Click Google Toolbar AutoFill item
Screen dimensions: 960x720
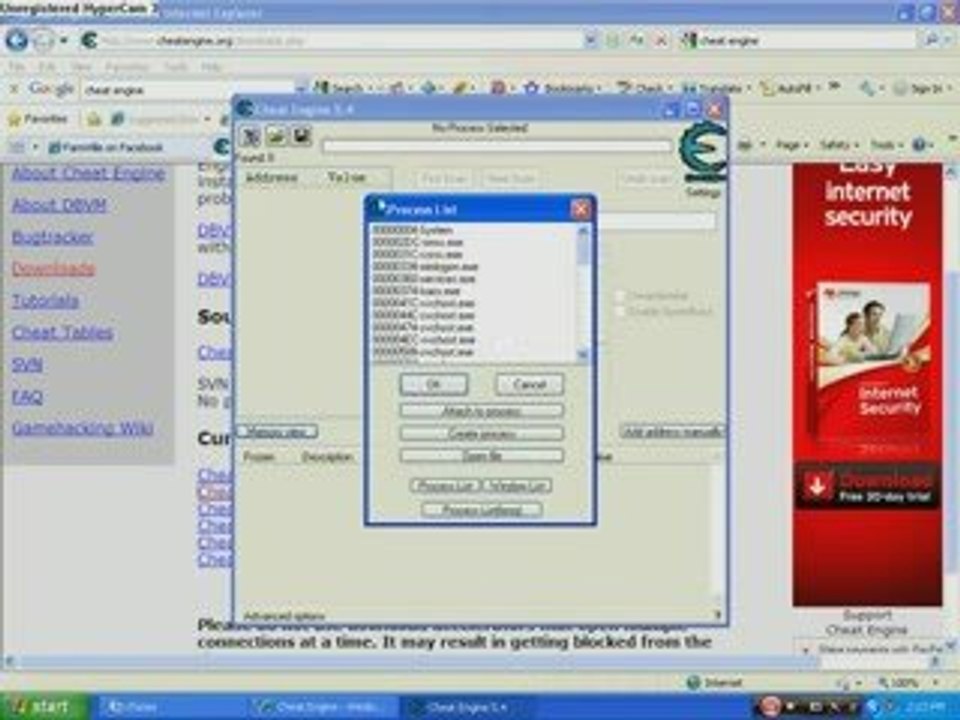click(x=788, y=89)
